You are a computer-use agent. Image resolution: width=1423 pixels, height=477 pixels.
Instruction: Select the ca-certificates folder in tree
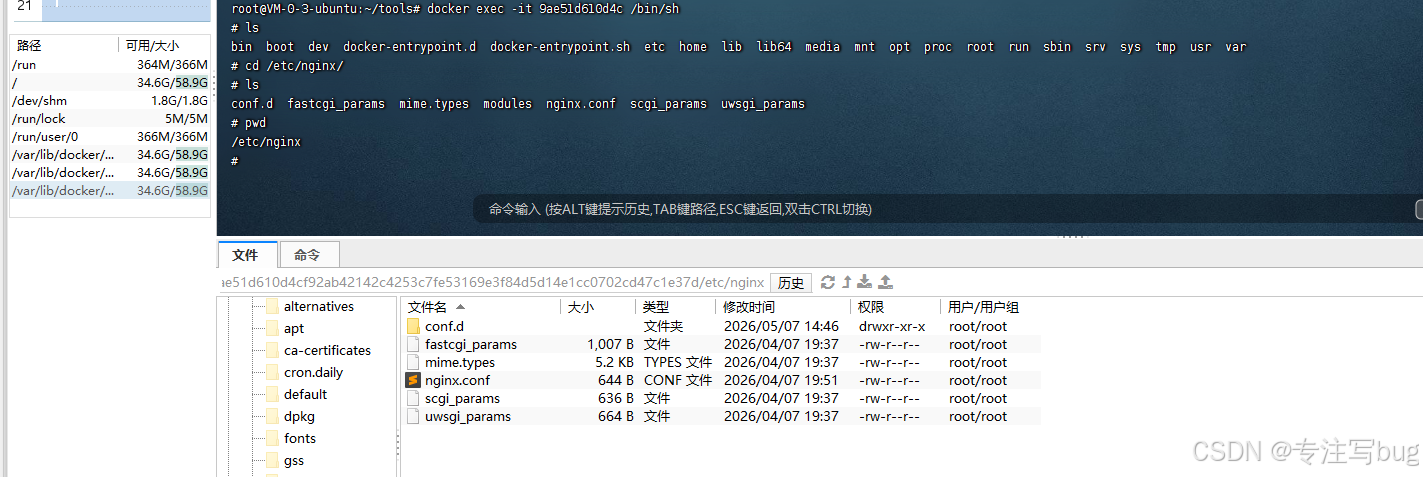(327, 350)
